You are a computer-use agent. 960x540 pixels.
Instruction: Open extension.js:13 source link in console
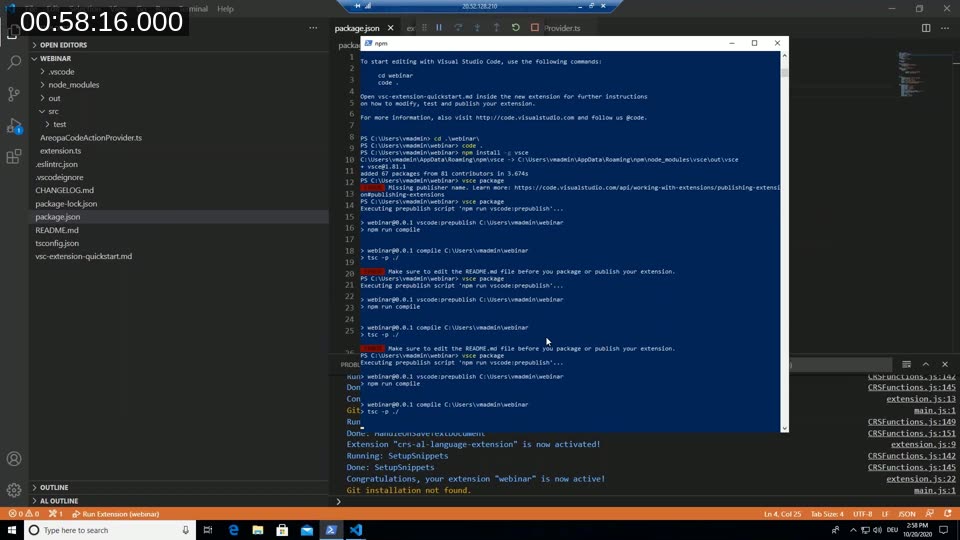(x=920, y=399)
